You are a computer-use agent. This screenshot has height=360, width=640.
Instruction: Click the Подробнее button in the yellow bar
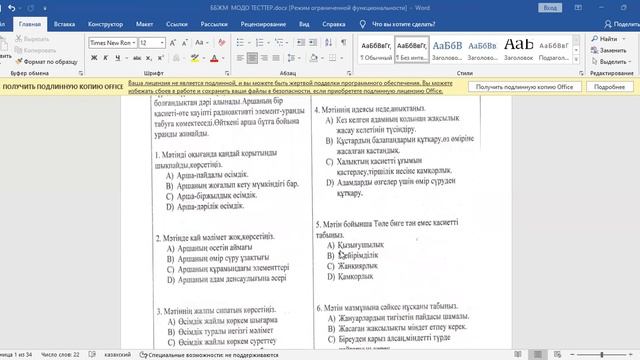click(x=609, y=87)
